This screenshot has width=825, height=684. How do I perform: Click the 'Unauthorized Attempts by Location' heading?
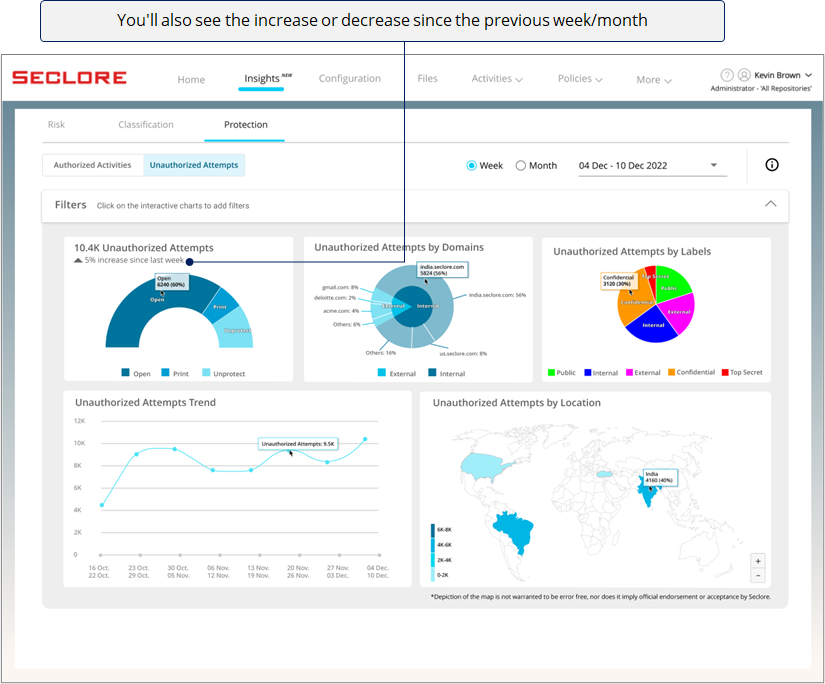(x=517, y=403)
